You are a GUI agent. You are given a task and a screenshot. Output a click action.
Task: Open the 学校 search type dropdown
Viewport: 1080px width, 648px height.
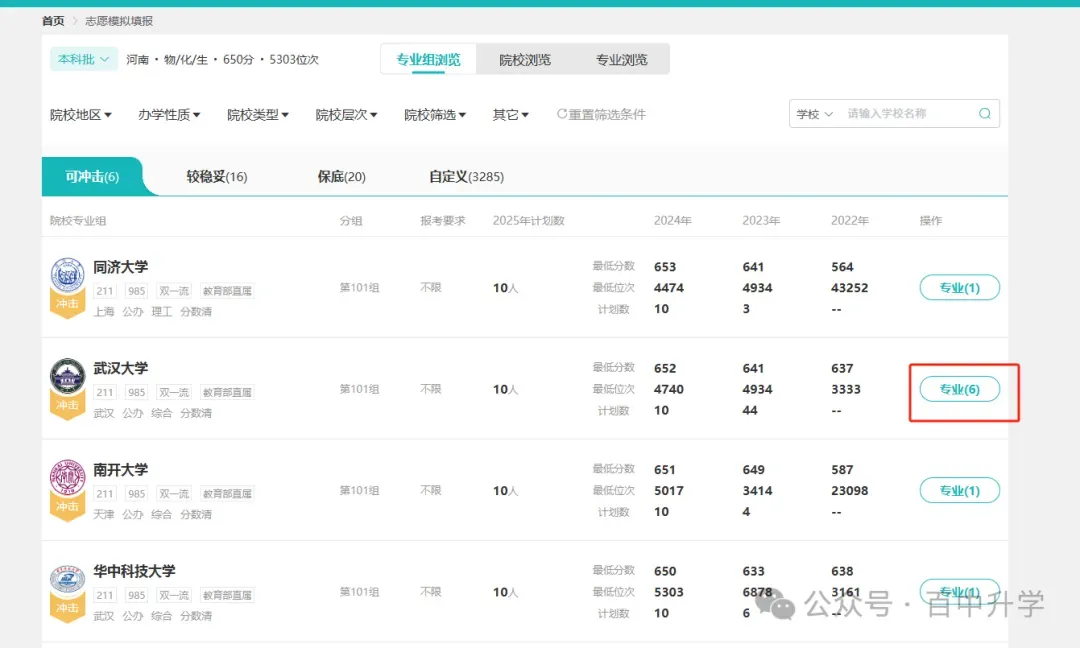(815, 114)
